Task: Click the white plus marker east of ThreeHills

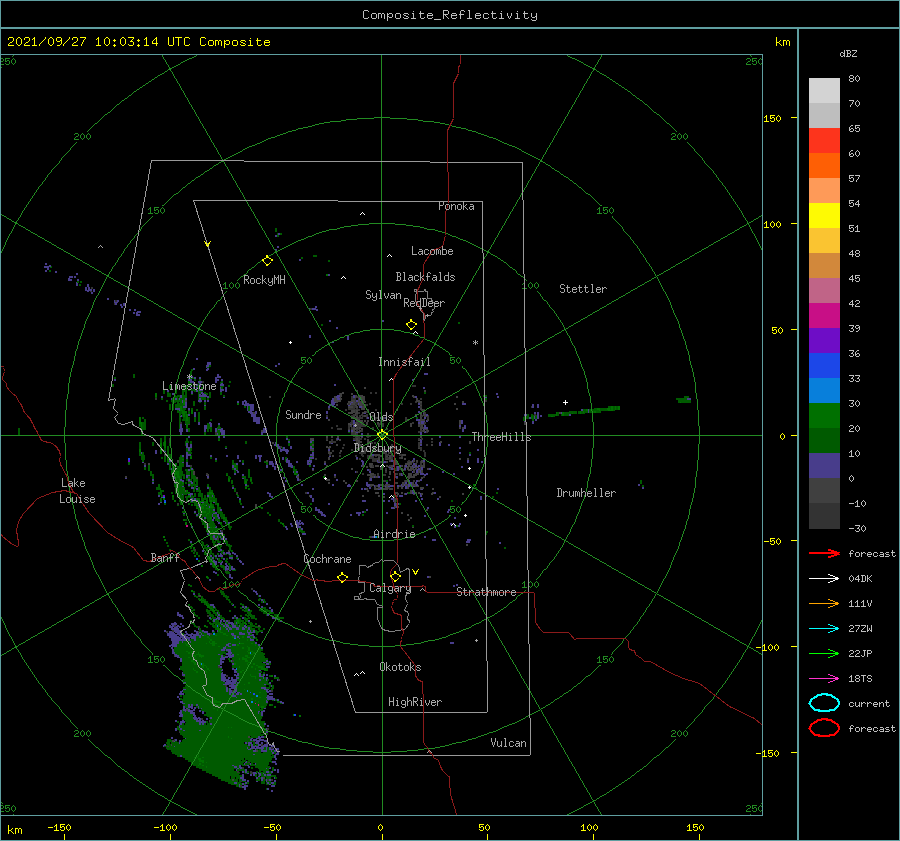Action: pyautogui.click(x=565, y=402)
